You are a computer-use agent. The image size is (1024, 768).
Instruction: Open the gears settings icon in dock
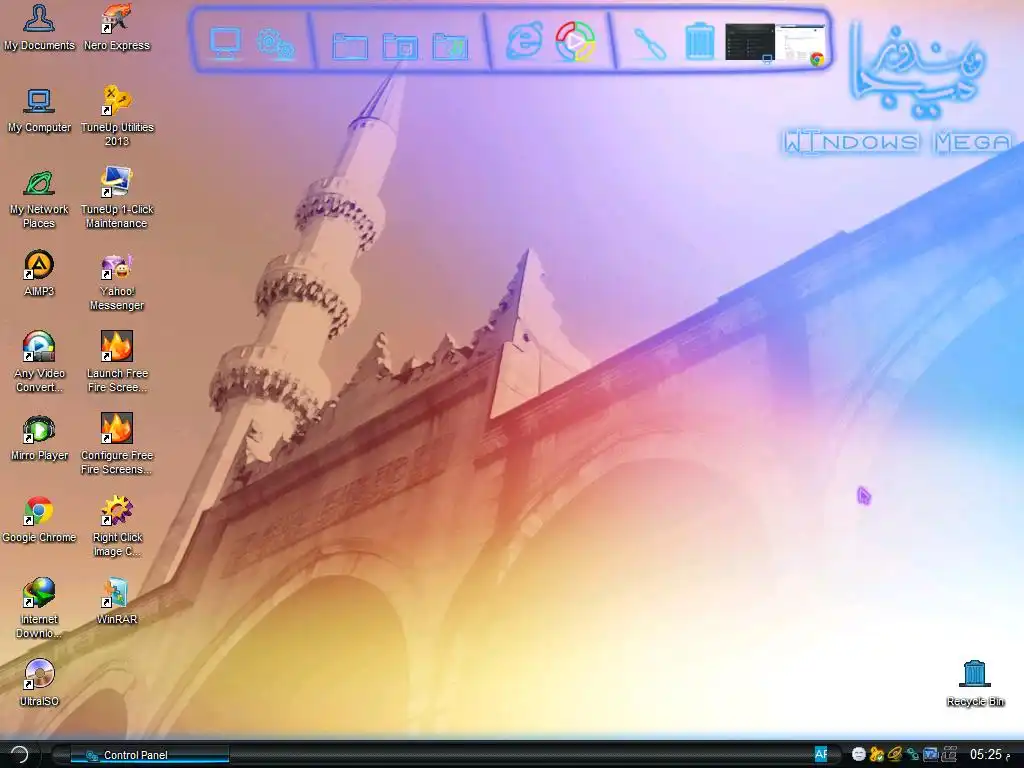(275, 44)
